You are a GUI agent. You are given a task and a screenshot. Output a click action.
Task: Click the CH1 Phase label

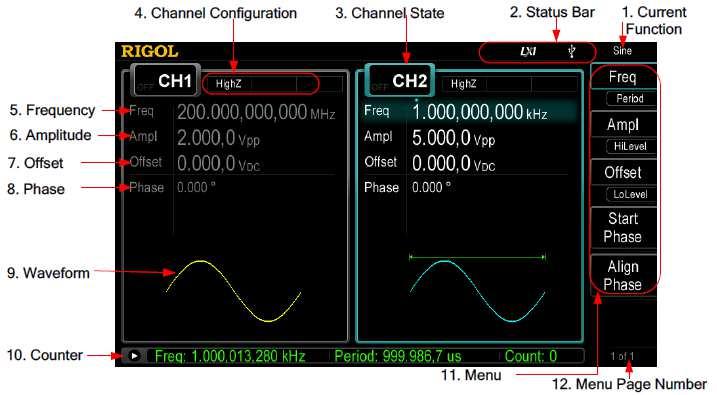146,187
